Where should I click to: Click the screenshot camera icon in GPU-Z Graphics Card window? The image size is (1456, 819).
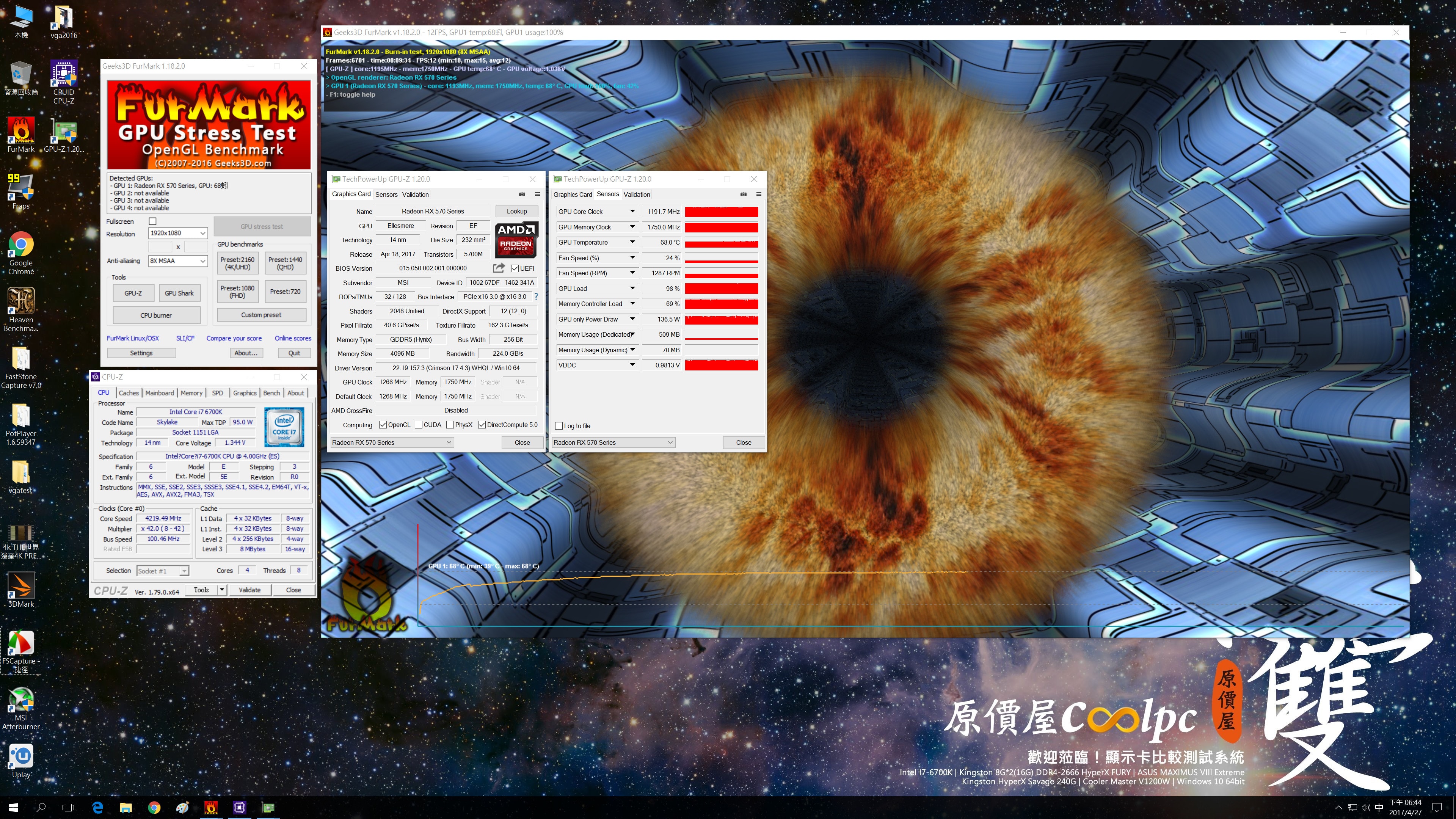(522, 194)
